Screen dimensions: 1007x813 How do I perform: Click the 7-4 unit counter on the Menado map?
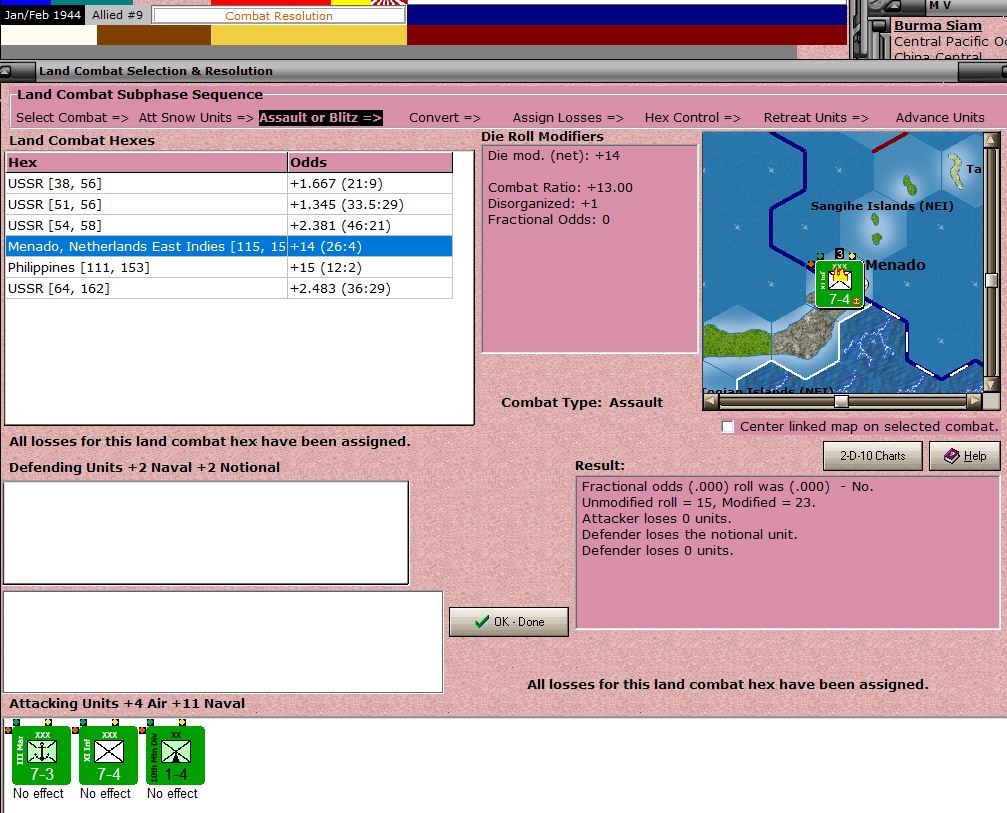839,284
